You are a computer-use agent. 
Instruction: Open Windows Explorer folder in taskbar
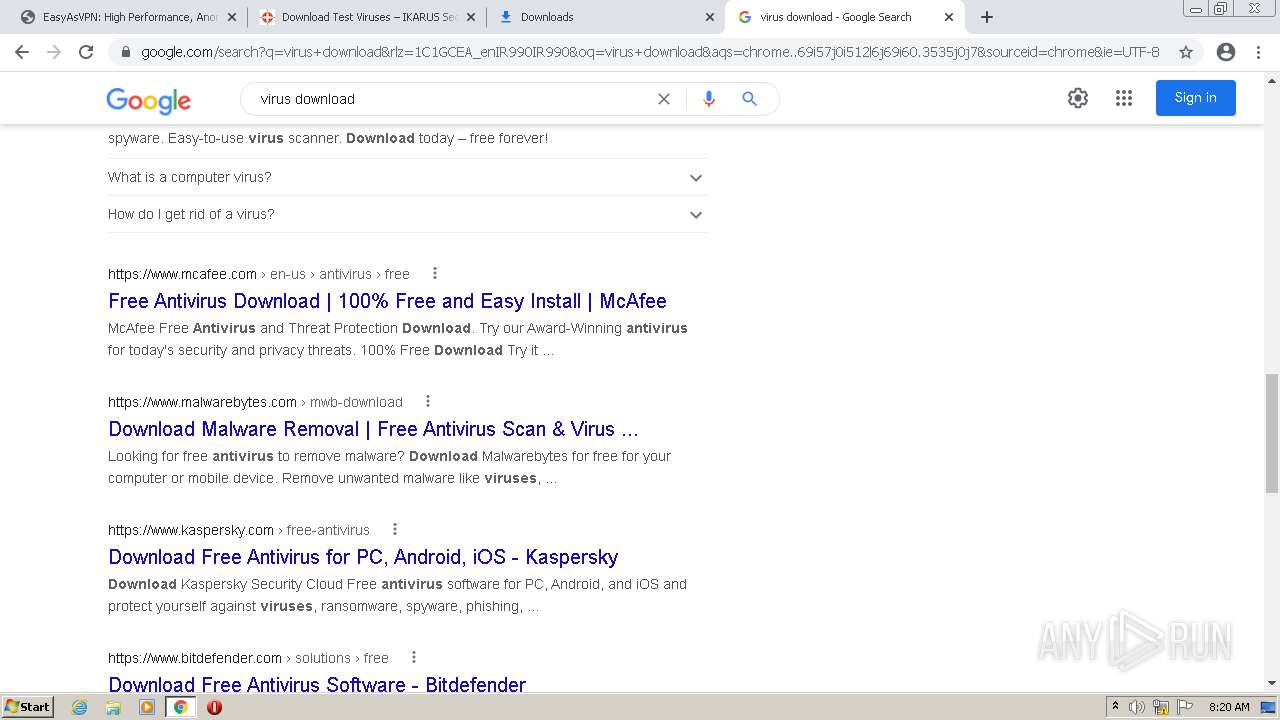[x=113, y=707]
